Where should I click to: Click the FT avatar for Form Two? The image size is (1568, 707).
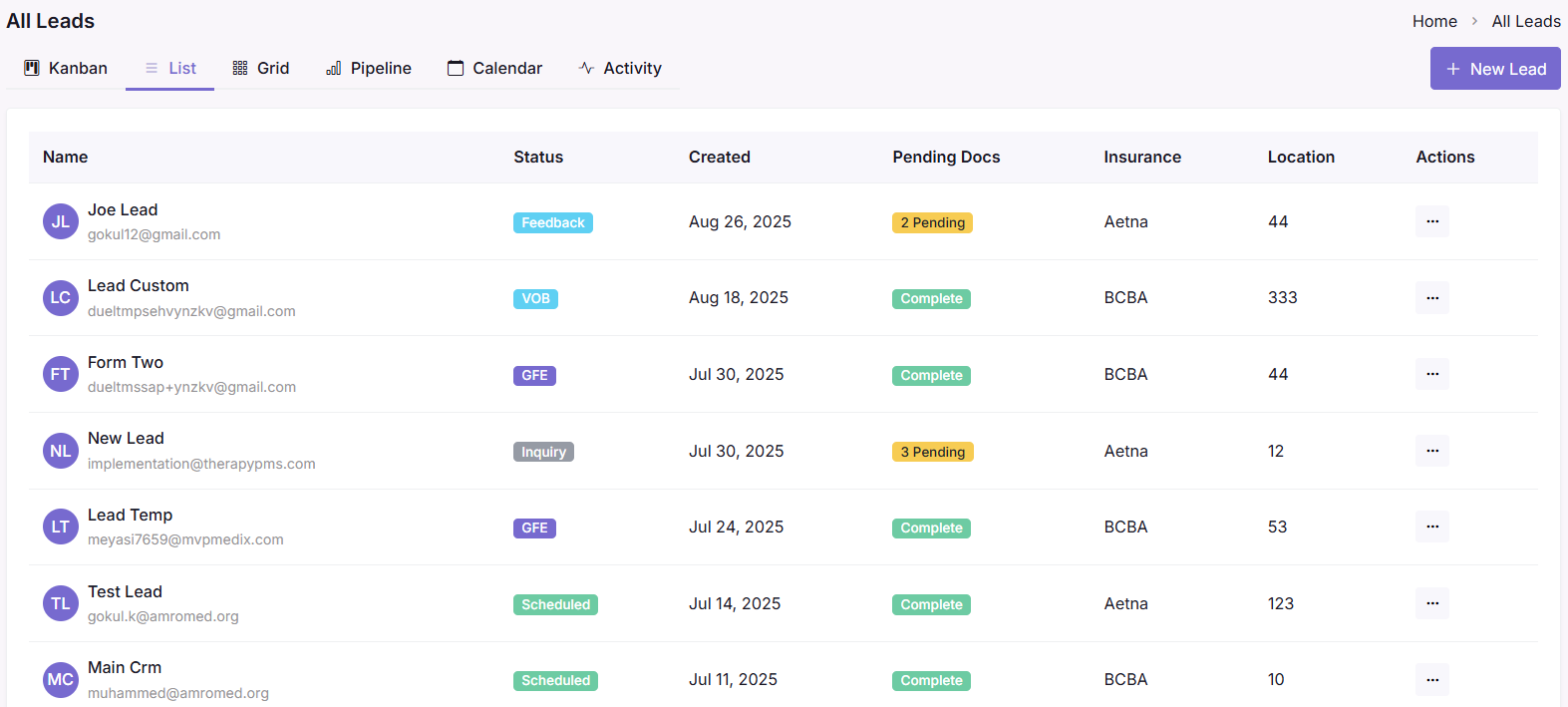(x=61, y=374)
